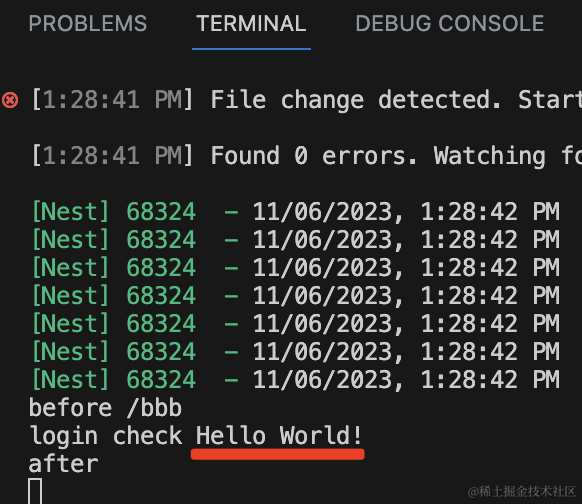Click the 'Found 0 errors.' message text
This screenshot has width=582, height=504.
[314, 156]
